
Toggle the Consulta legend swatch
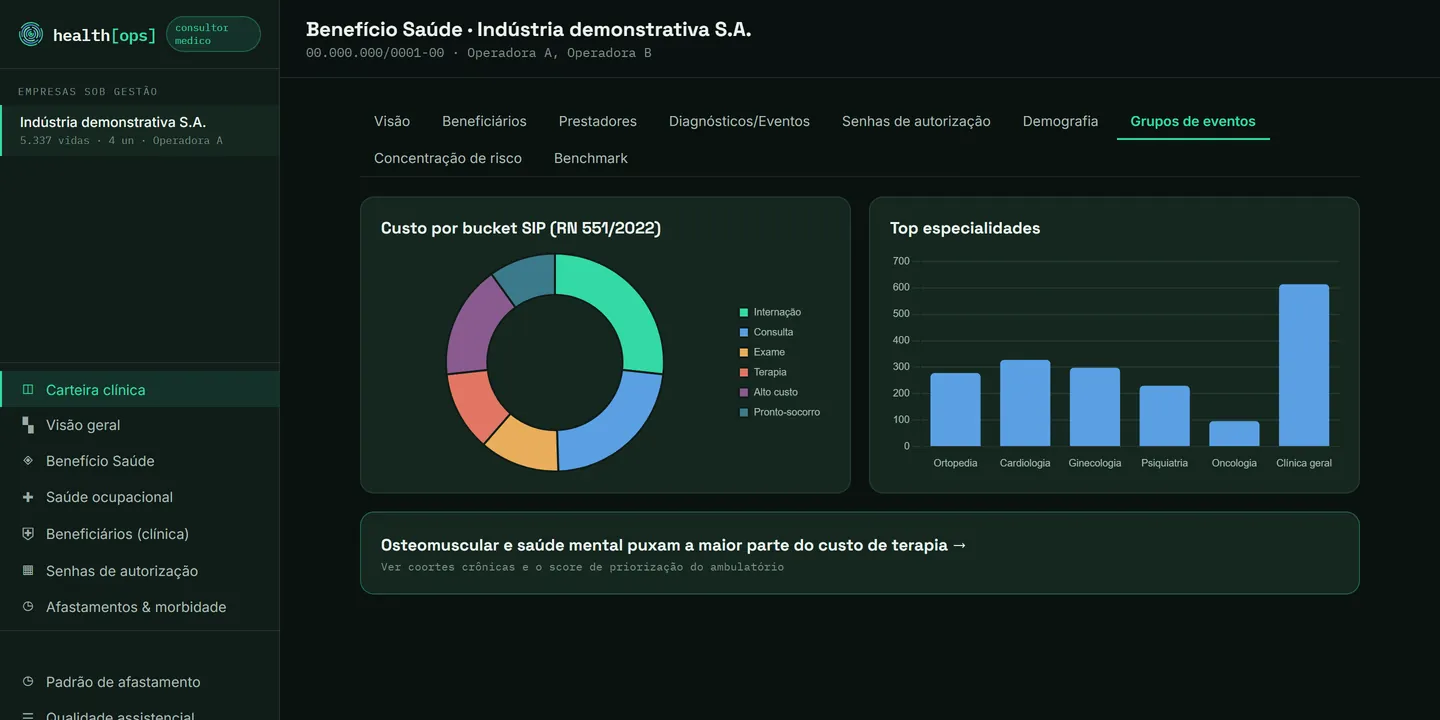click(744, 332)
